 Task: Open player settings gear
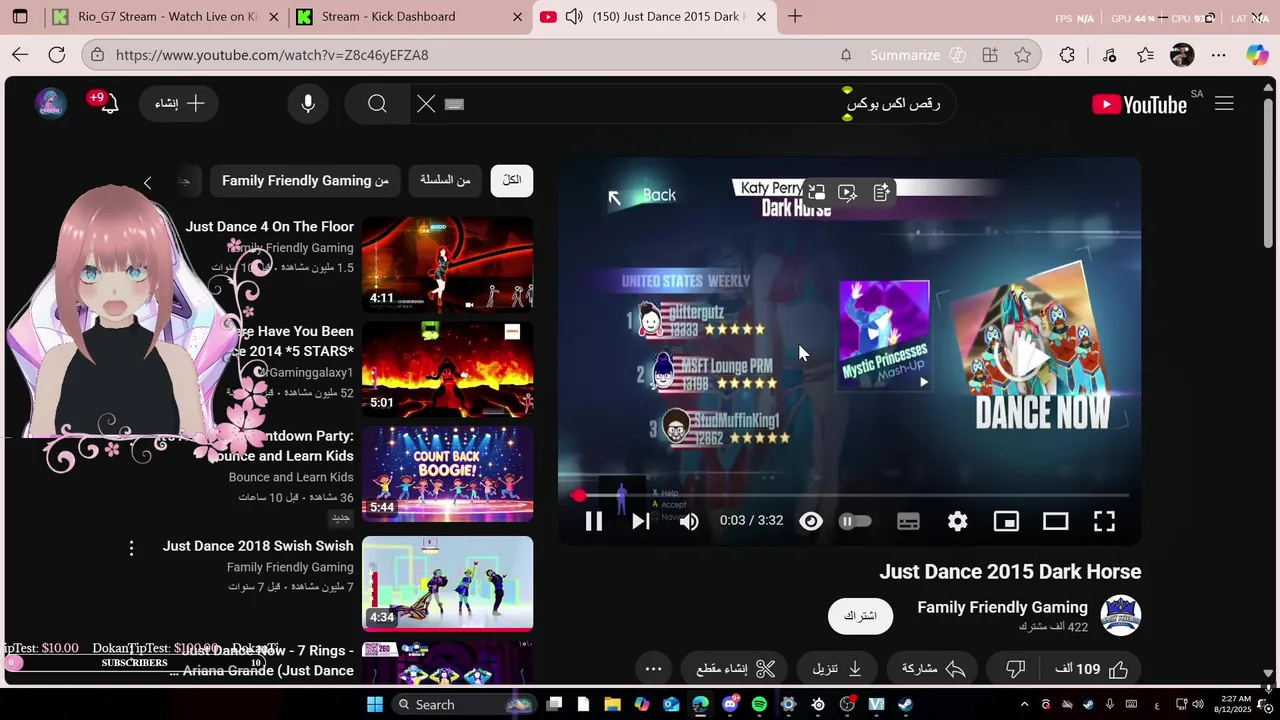(958, 521)
